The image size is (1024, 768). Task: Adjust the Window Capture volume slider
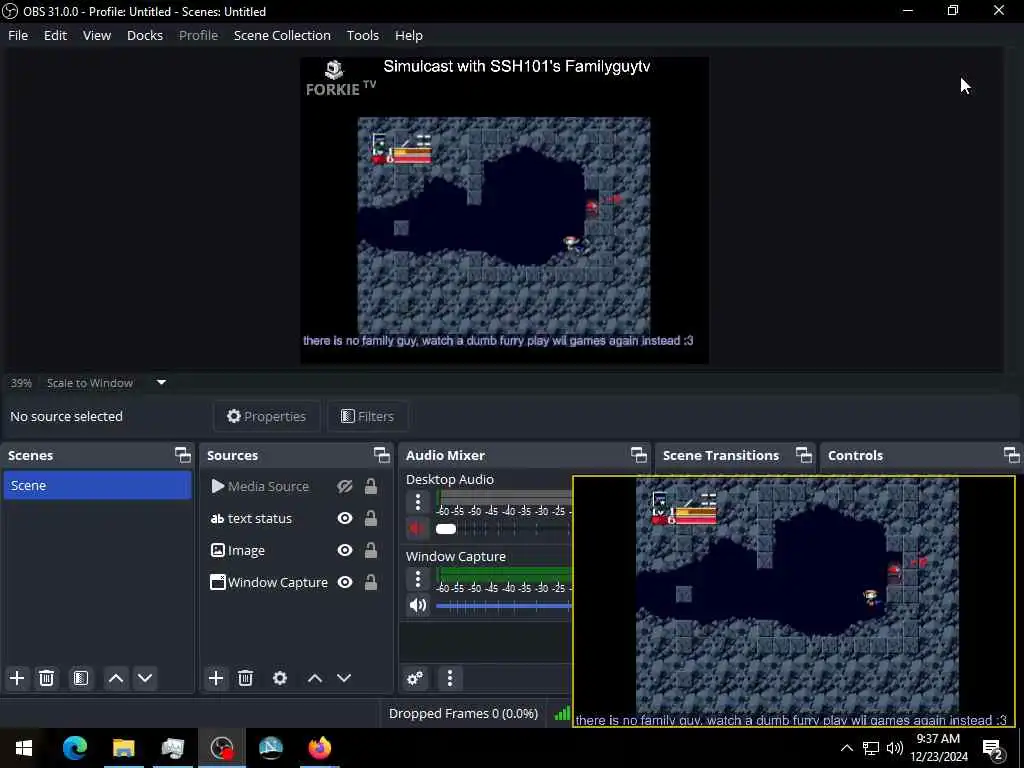[503, 606]
